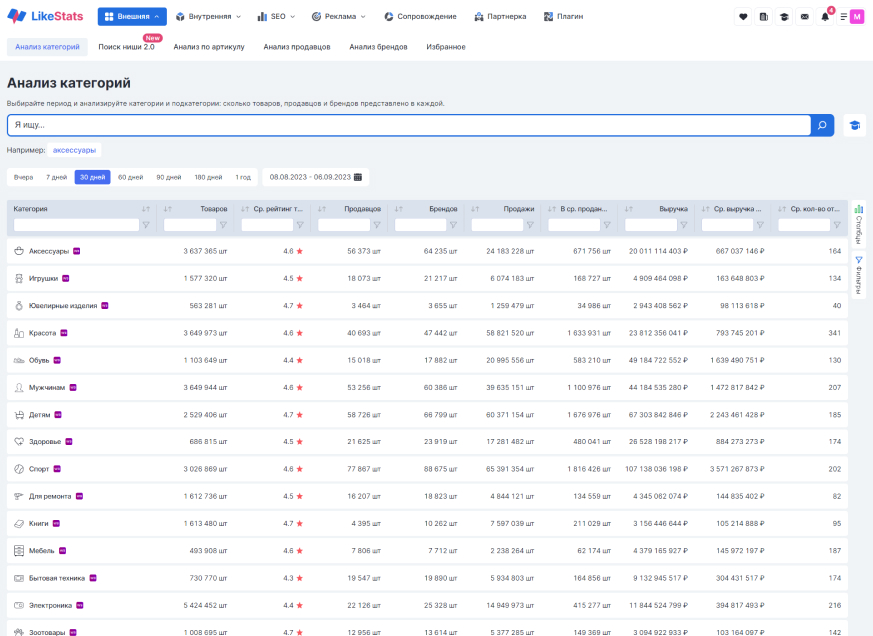The image size is (873, 636).
Task: Click the search magnifier button
Action: pos(822,125)
